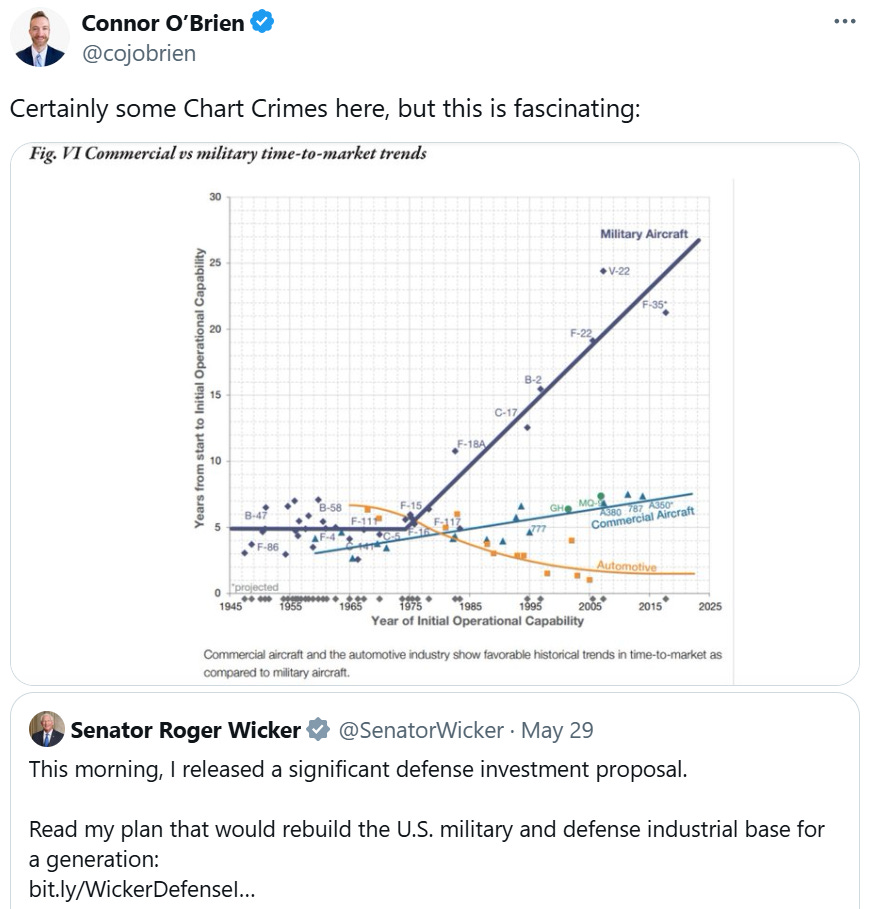Viewport: 870px width, 909px height.
Task: Open the May 29 timestamp link
Action: [x=557, y=731]
